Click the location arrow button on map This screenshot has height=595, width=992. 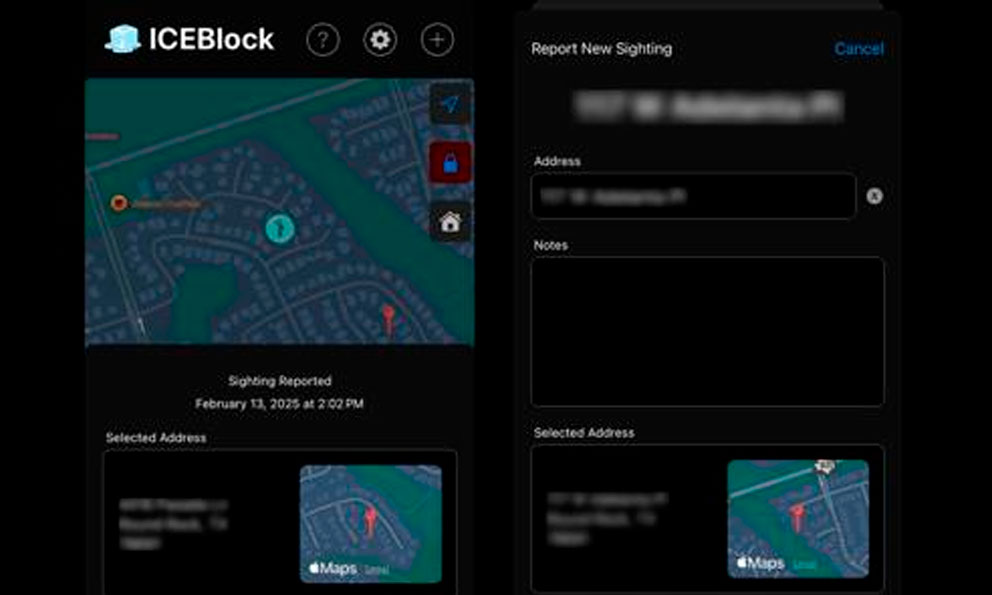450,105
